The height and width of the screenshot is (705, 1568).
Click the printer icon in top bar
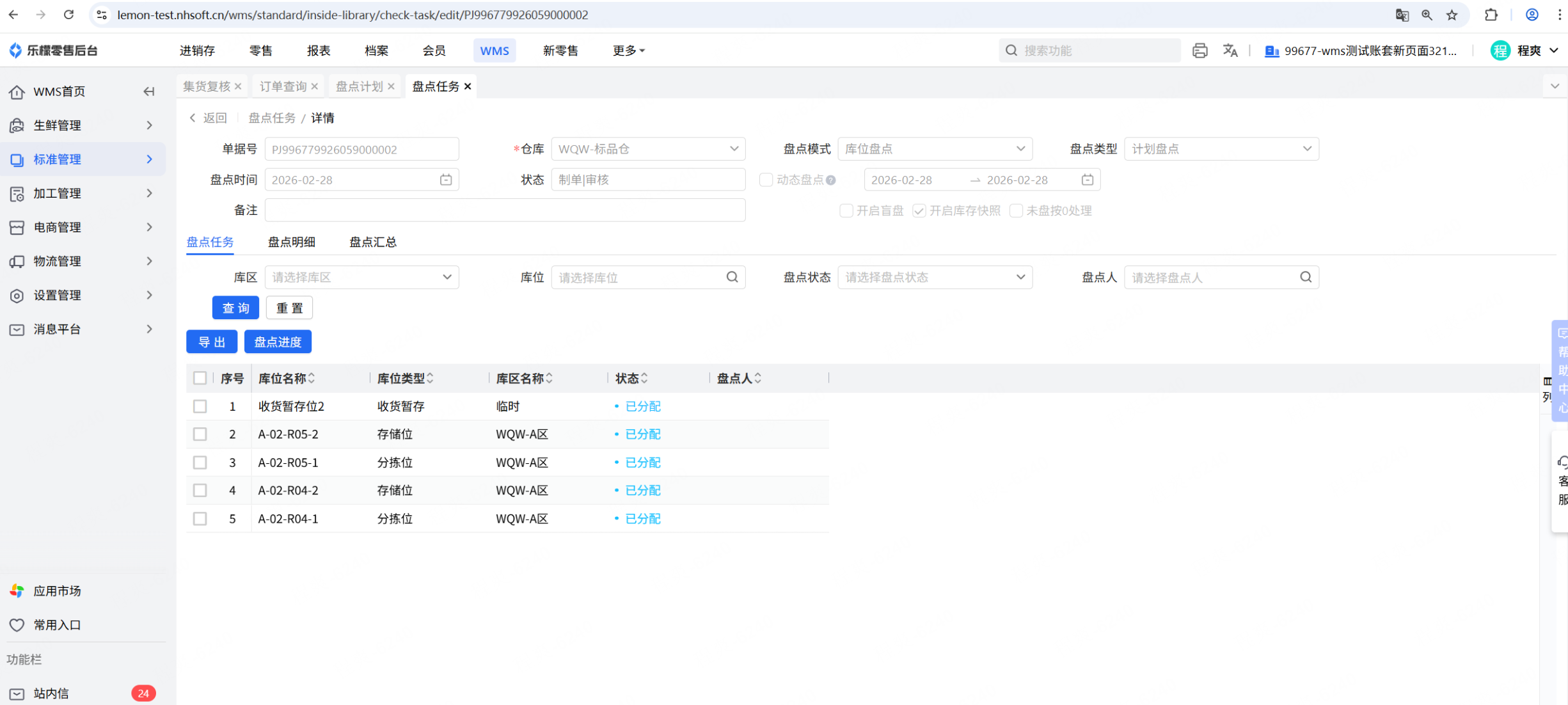click(1199, 51)
